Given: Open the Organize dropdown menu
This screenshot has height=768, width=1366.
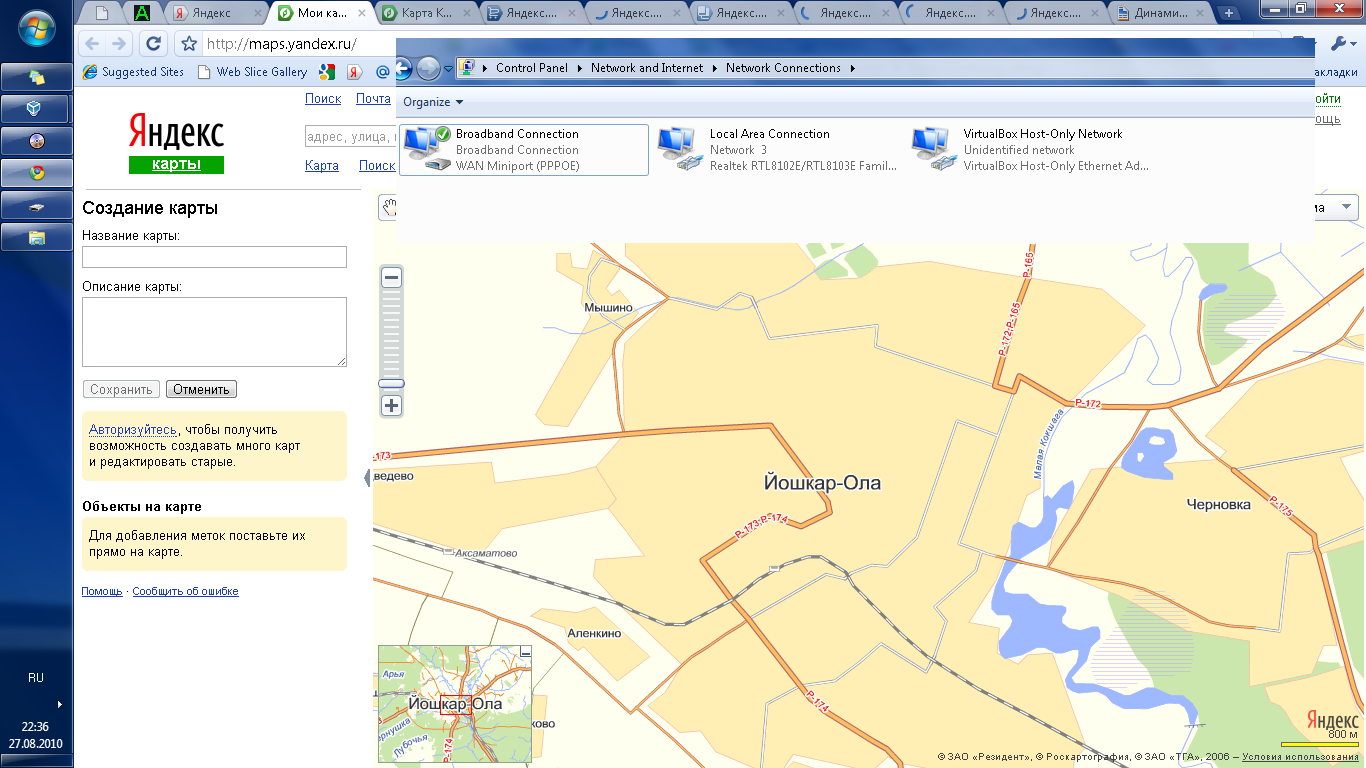Looking at the screenshot, I should pyautogui.click(x=433, y=102).
